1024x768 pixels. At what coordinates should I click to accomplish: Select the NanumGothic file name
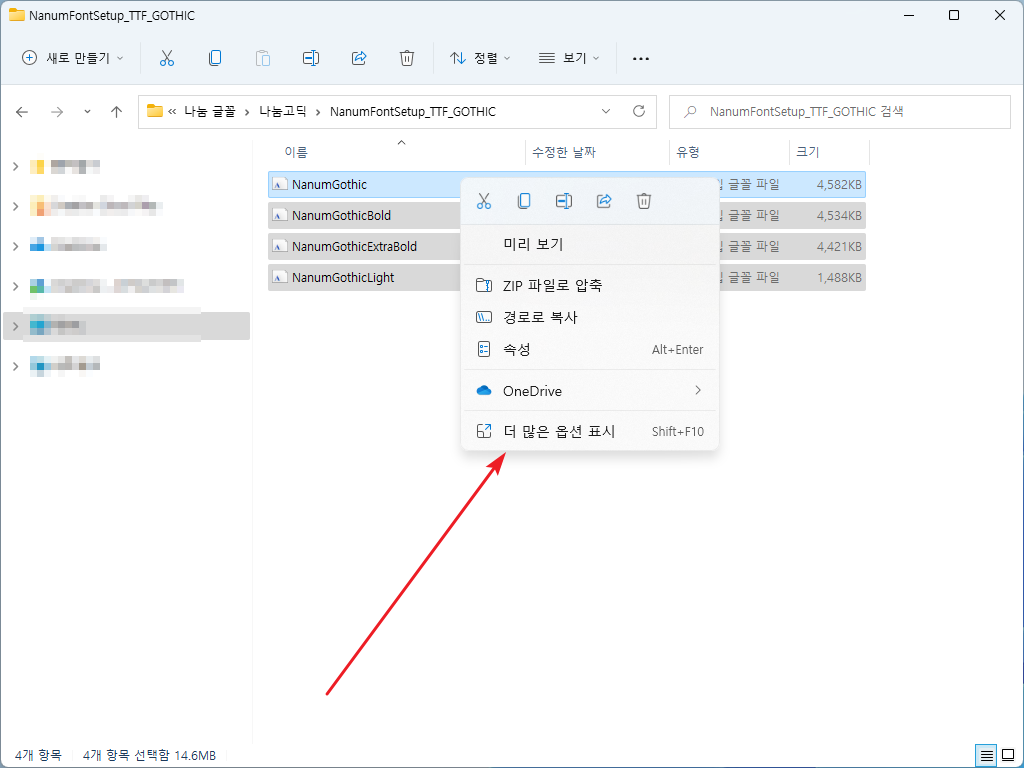tap(329, 185)
